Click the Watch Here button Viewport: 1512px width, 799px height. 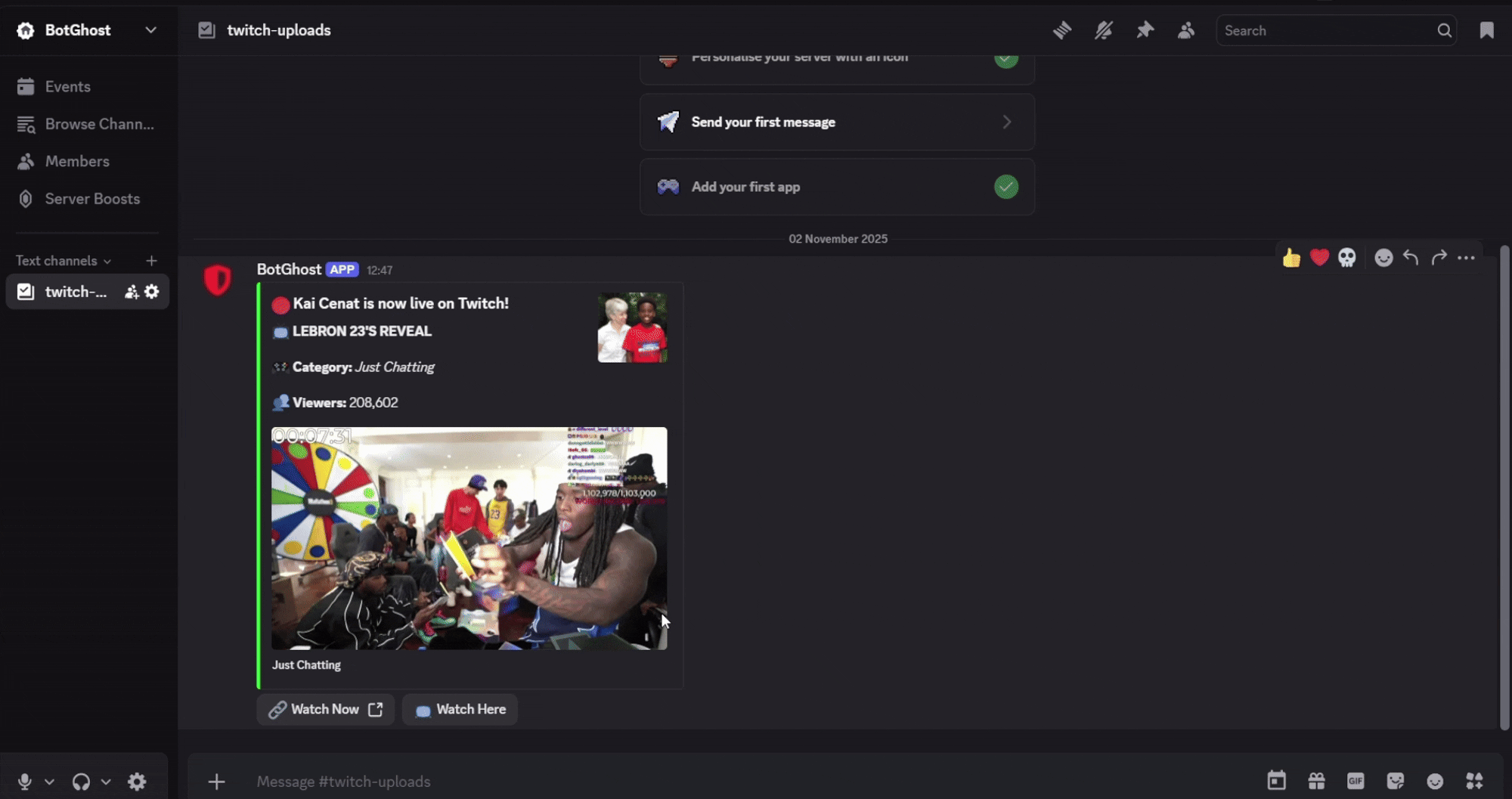(460, 709)
